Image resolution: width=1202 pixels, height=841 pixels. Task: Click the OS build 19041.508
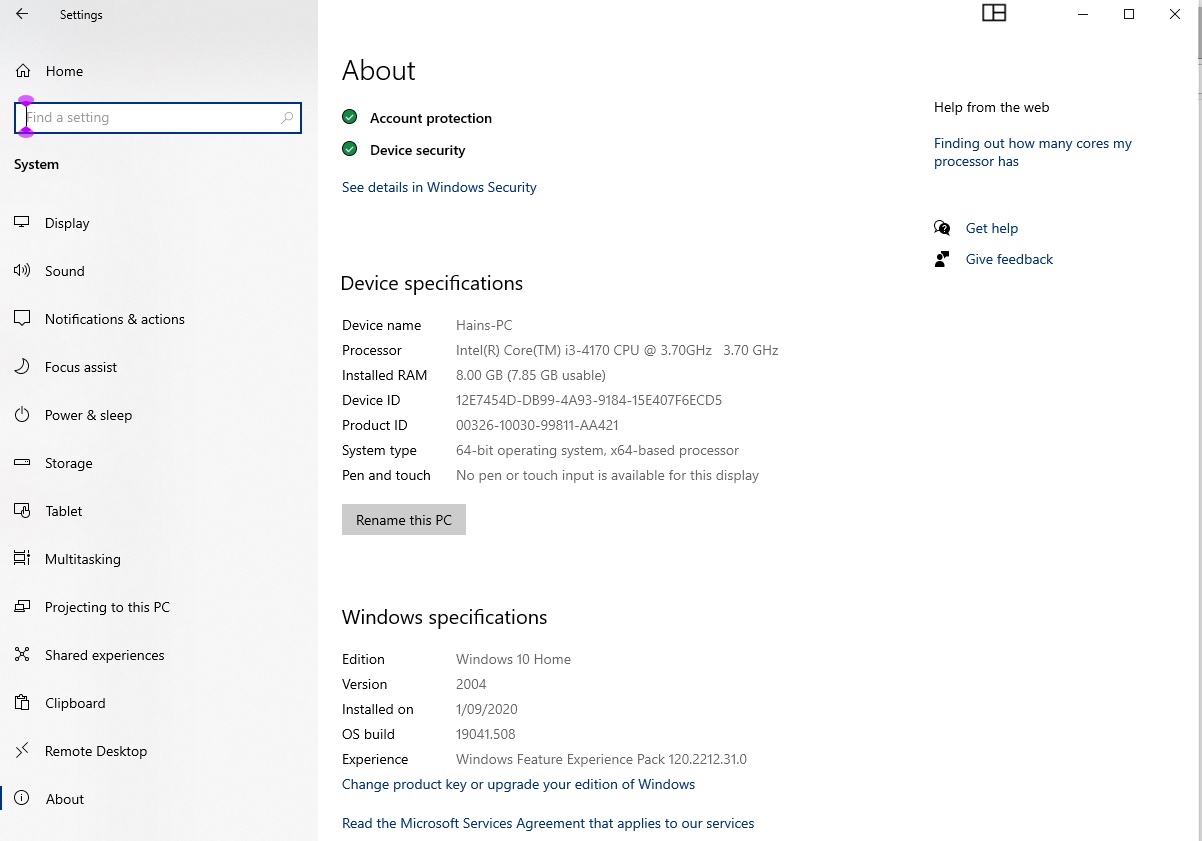tap(486, 734)
